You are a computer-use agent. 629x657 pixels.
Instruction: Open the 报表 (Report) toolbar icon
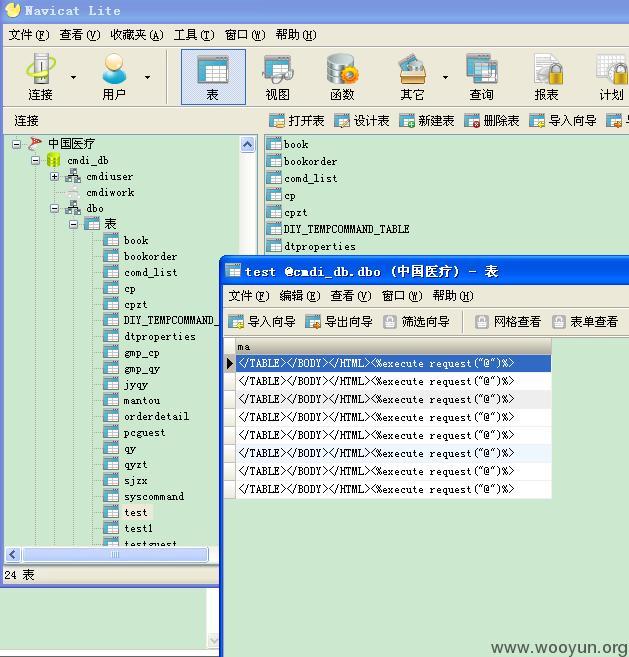point(546,77)
